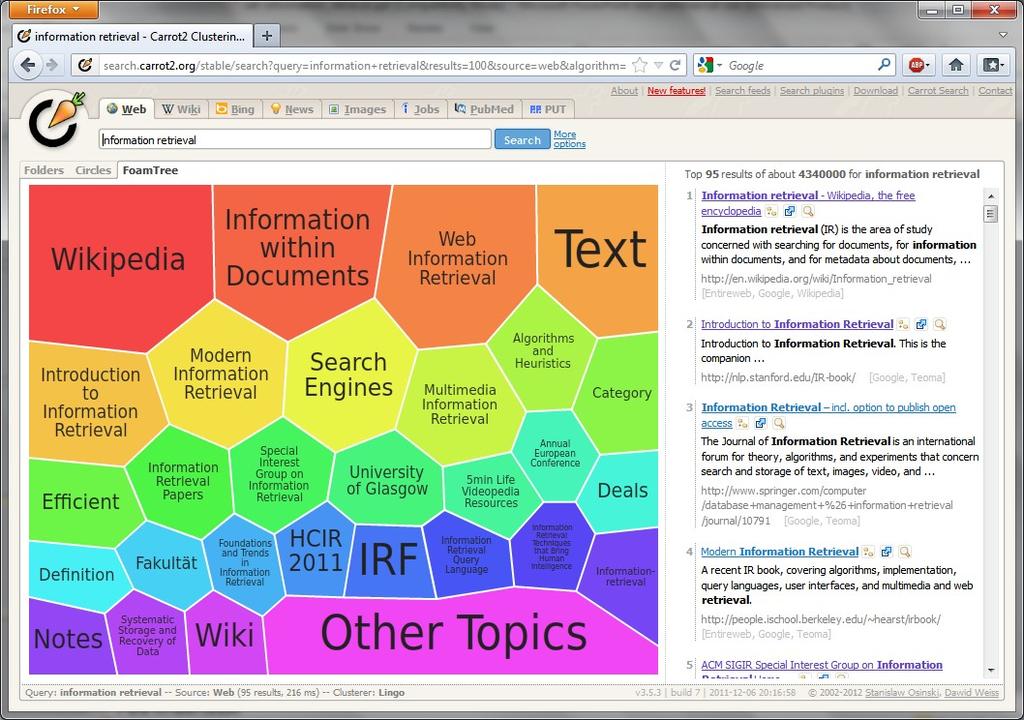This screenshot has width=1024, height=720.
Task: Select the FoamTree visualization tab
Action: click(150, 171)
